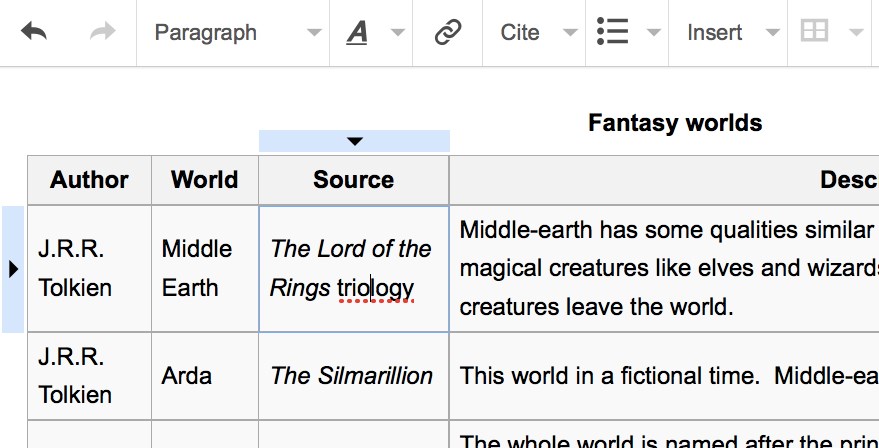
Task: Expand the list options dropdown arrow
Action: tap(654, 33)
